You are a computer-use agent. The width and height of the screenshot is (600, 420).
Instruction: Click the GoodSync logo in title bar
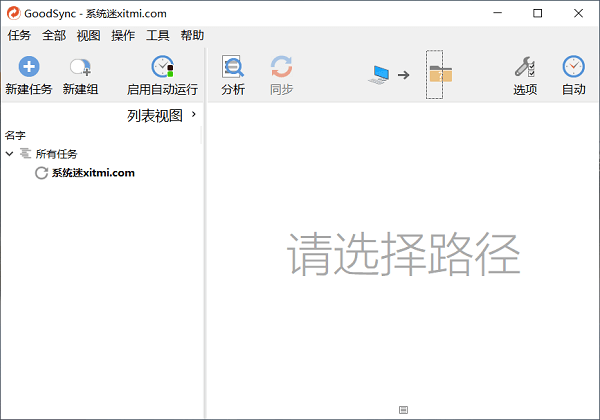click(13, 13)
